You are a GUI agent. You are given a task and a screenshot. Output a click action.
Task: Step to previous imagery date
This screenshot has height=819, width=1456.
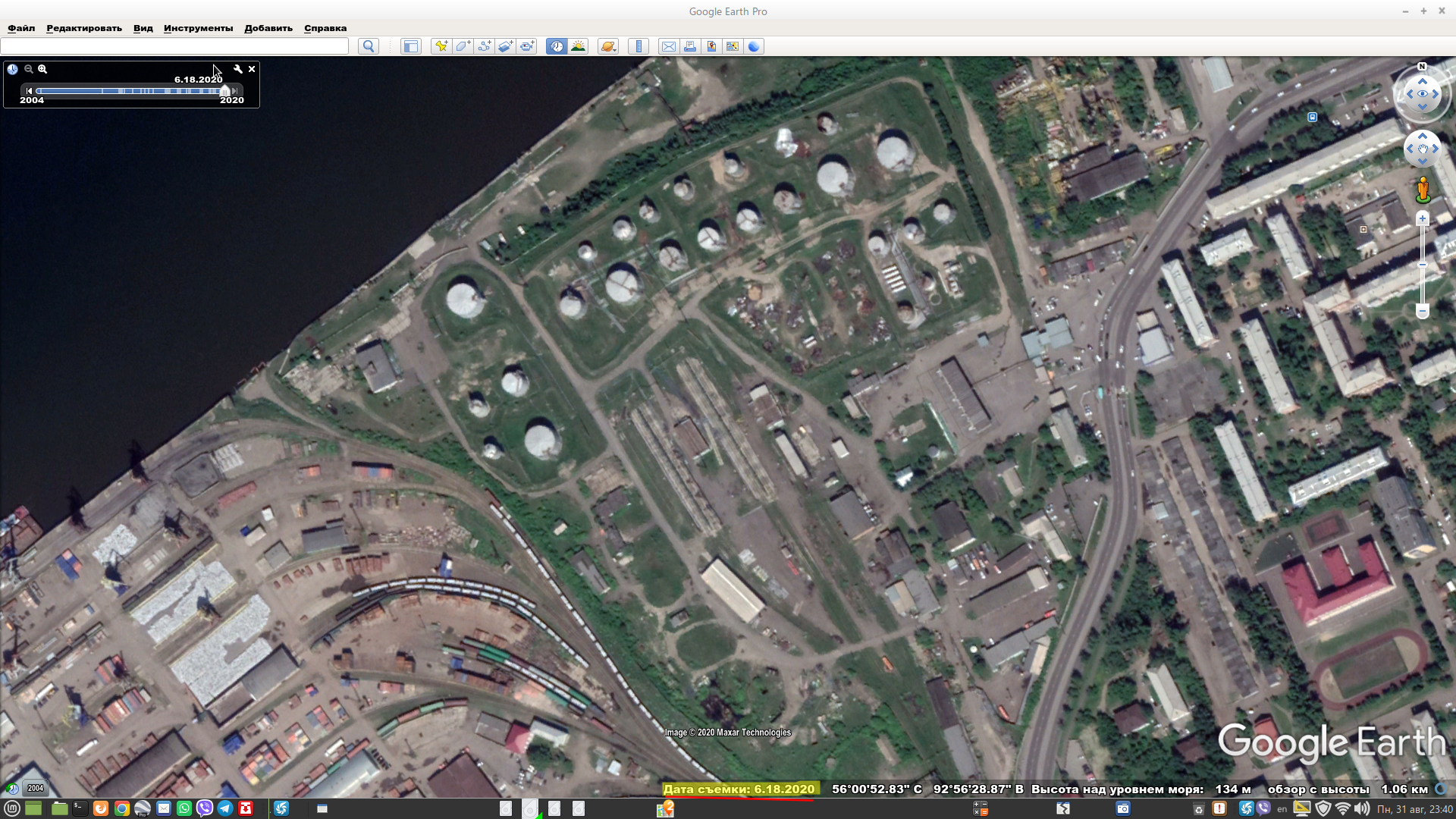coord(29,91)
